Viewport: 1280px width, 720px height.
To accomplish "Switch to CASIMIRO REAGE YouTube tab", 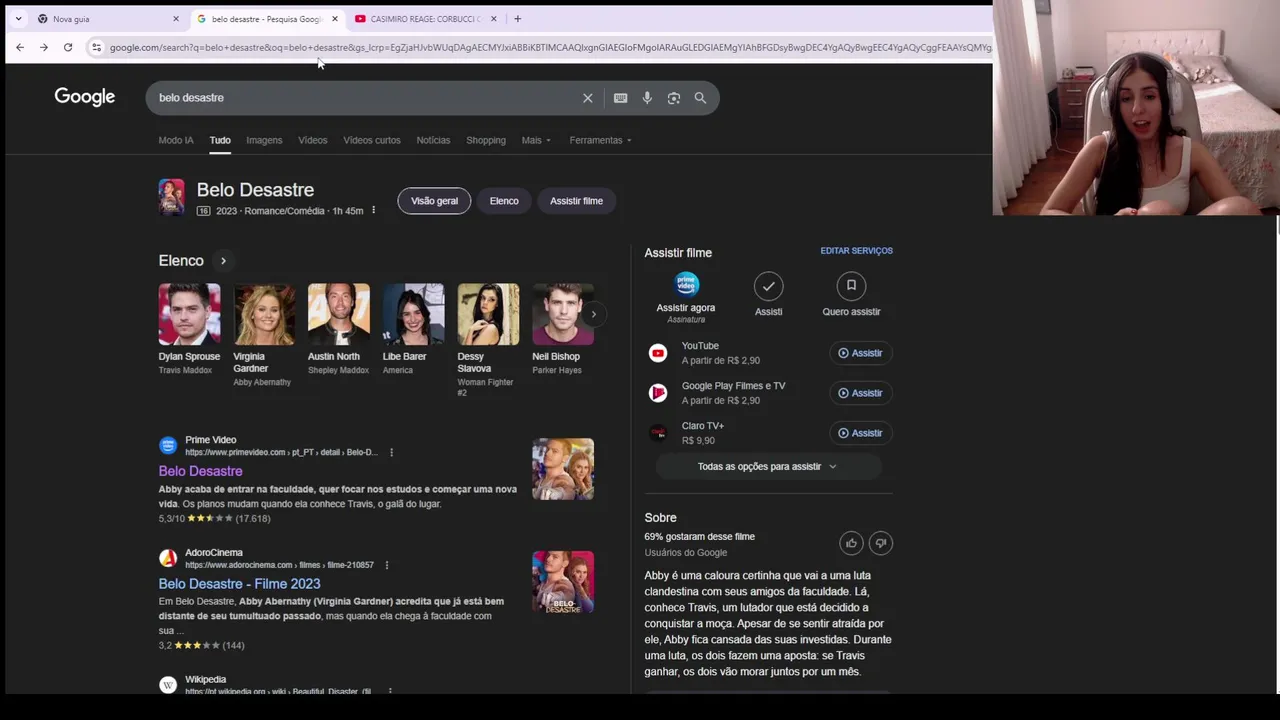I will click(425, 19).
